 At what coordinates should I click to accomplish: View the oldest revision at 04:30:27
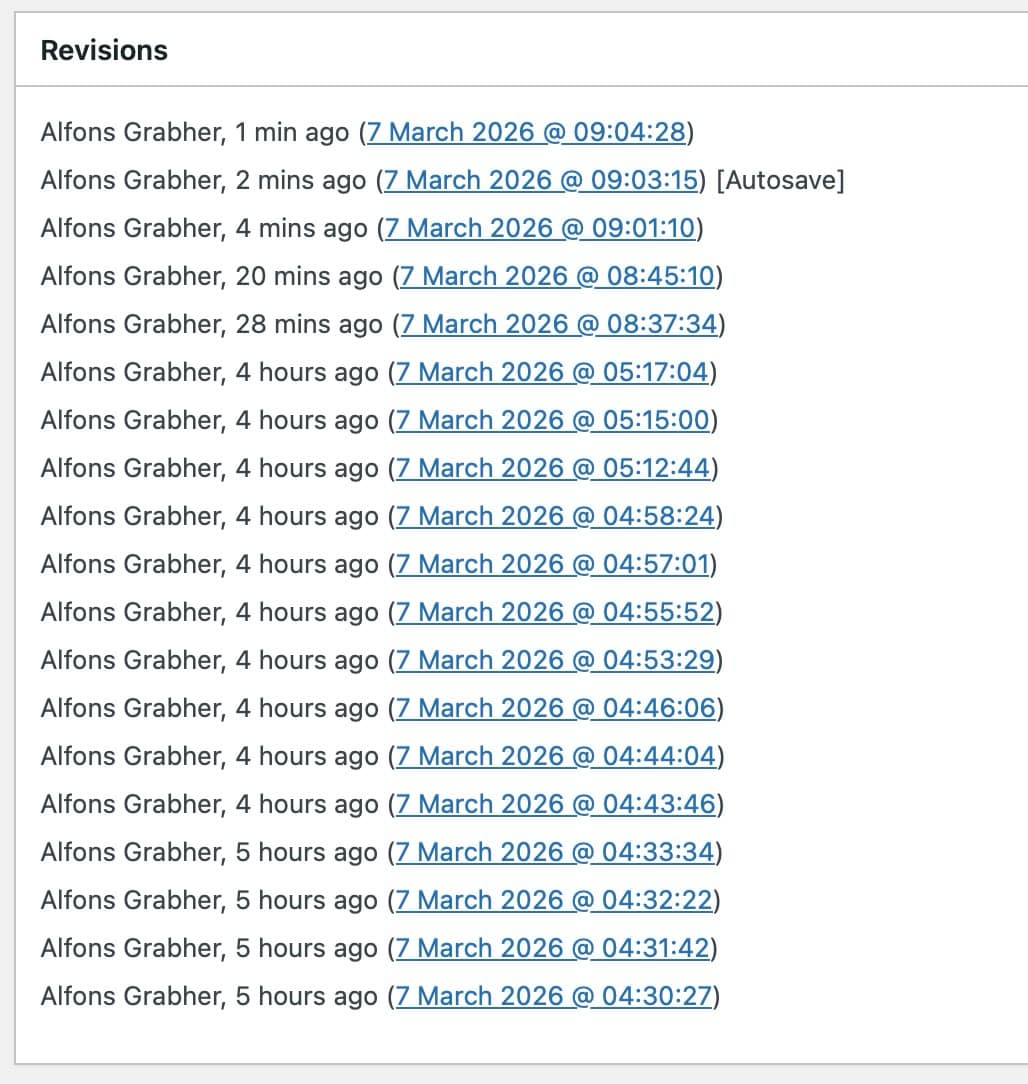(x=554, y=996)
